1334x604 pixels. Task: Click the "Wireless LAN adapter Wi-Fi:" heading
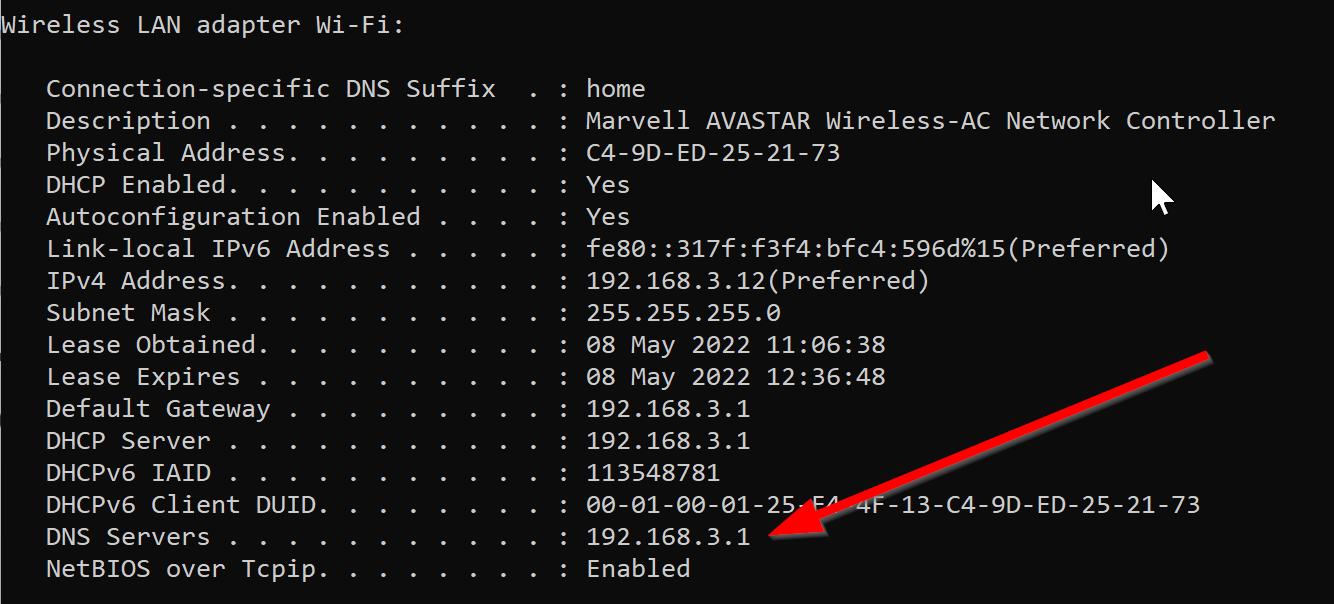202,25
